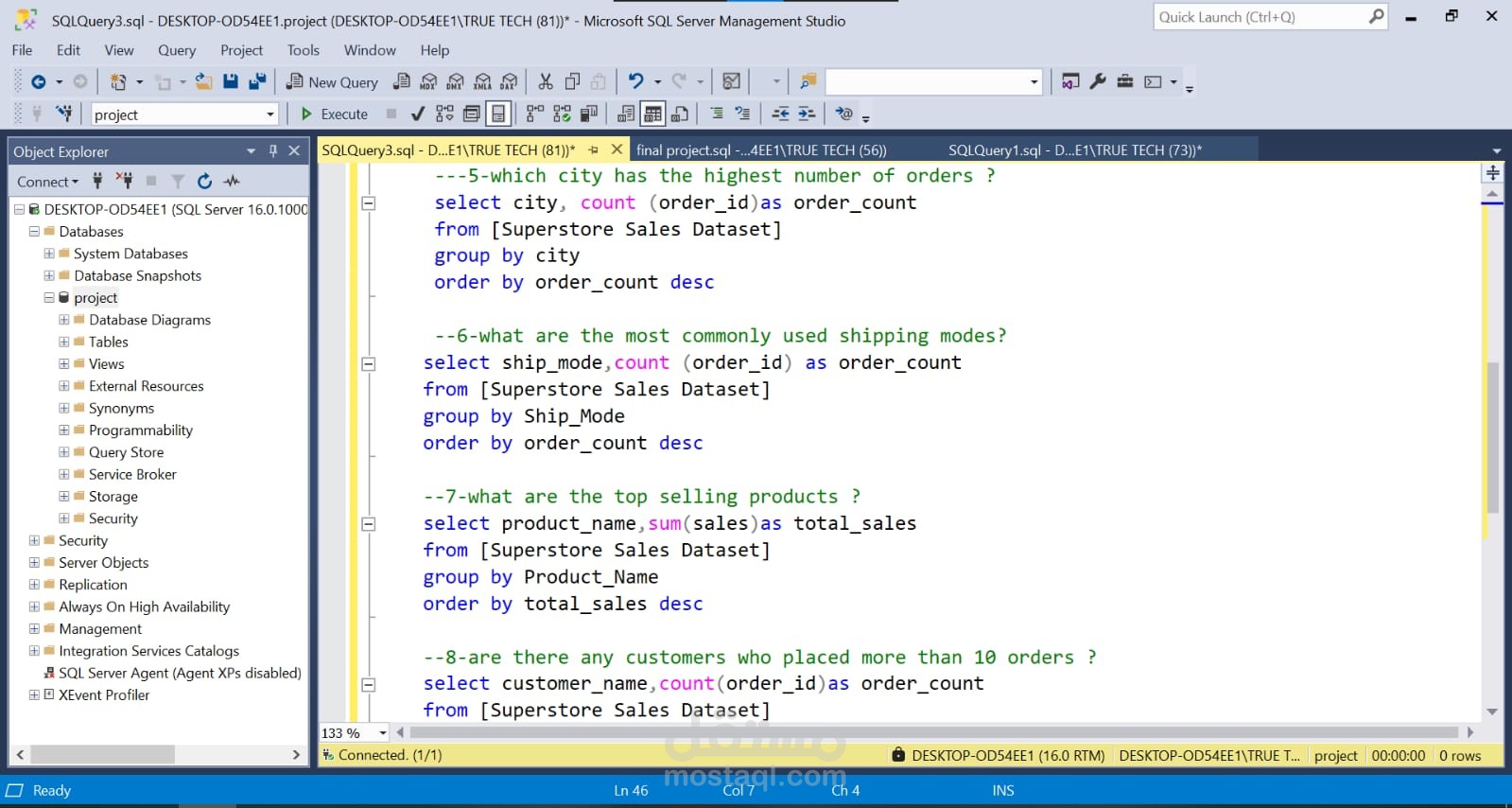This screenshot has height=808, width=1512.
Task: Open the 133 % zoom dropdown
Action: (x=382, y=733)
